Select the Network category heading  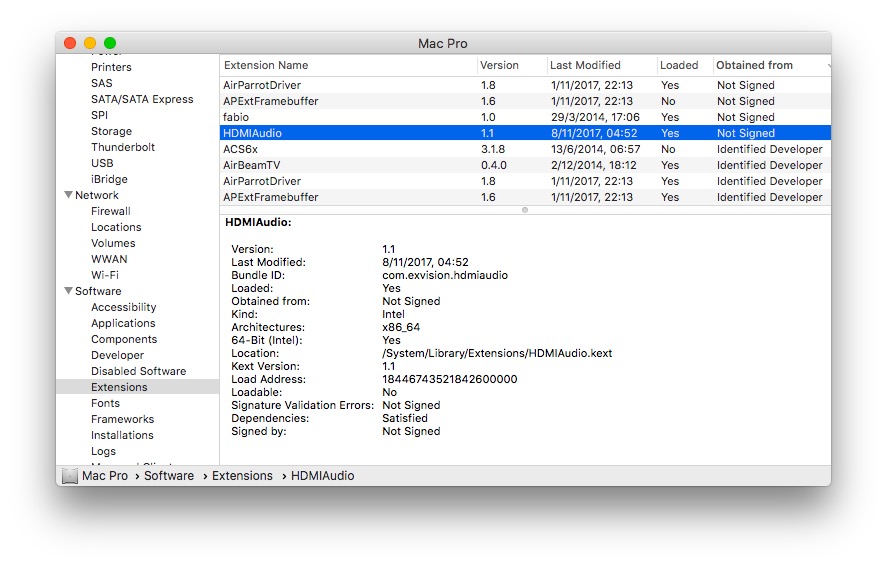coord(97,195)
